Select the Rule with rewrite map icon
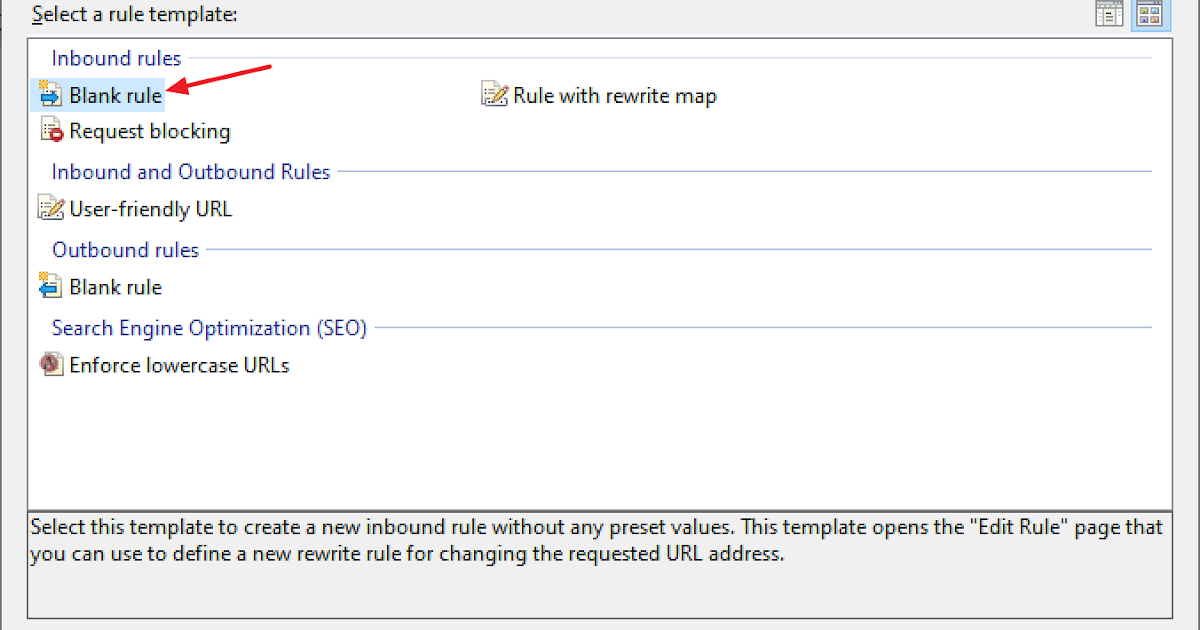1200x630 pixels. pyautogui.click(x=495, y=95)
